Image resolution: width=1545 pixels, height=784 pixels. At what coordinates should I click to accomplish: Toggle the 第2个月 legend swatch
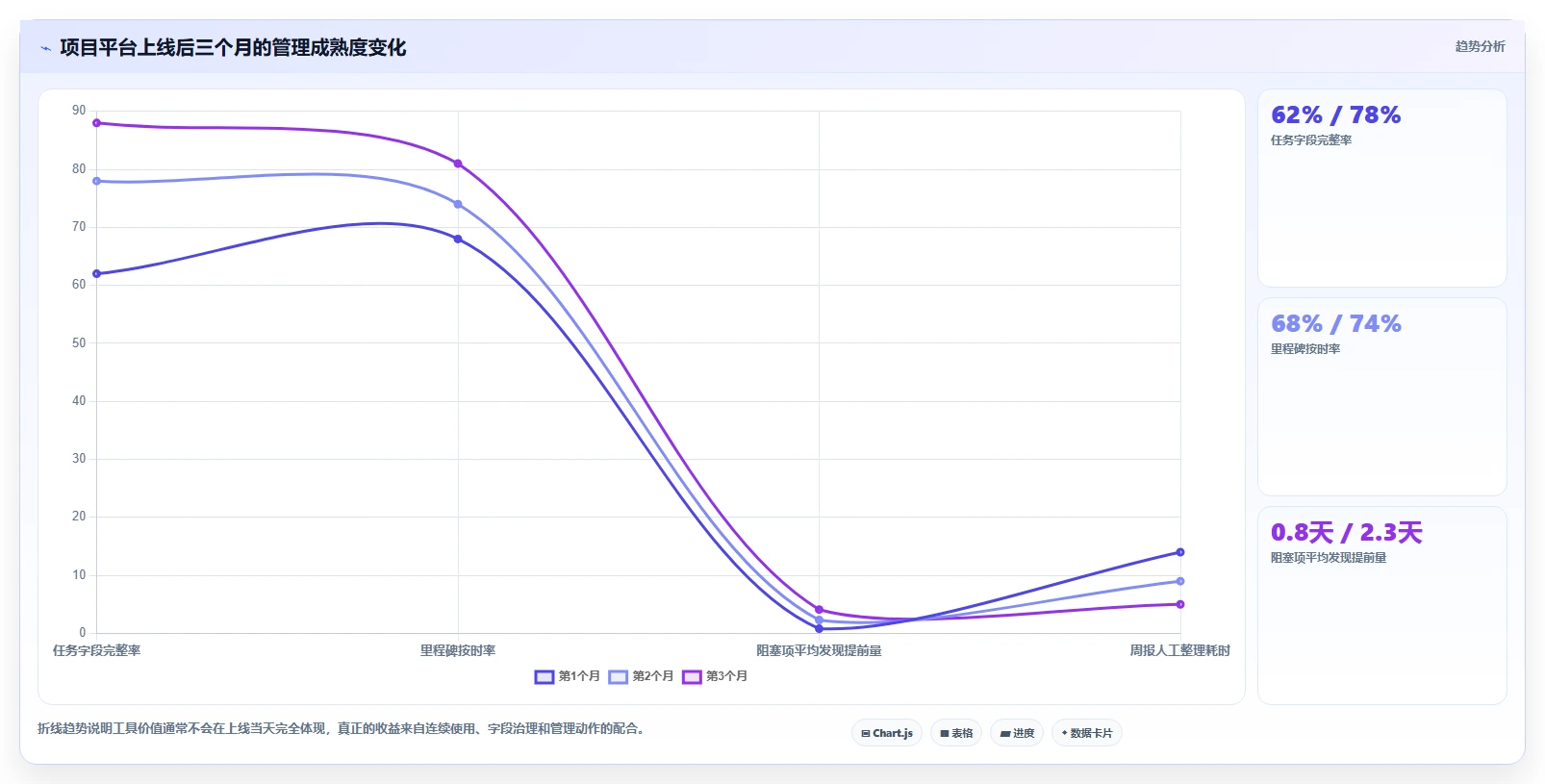pyautogui.click(x=618, y=676)
